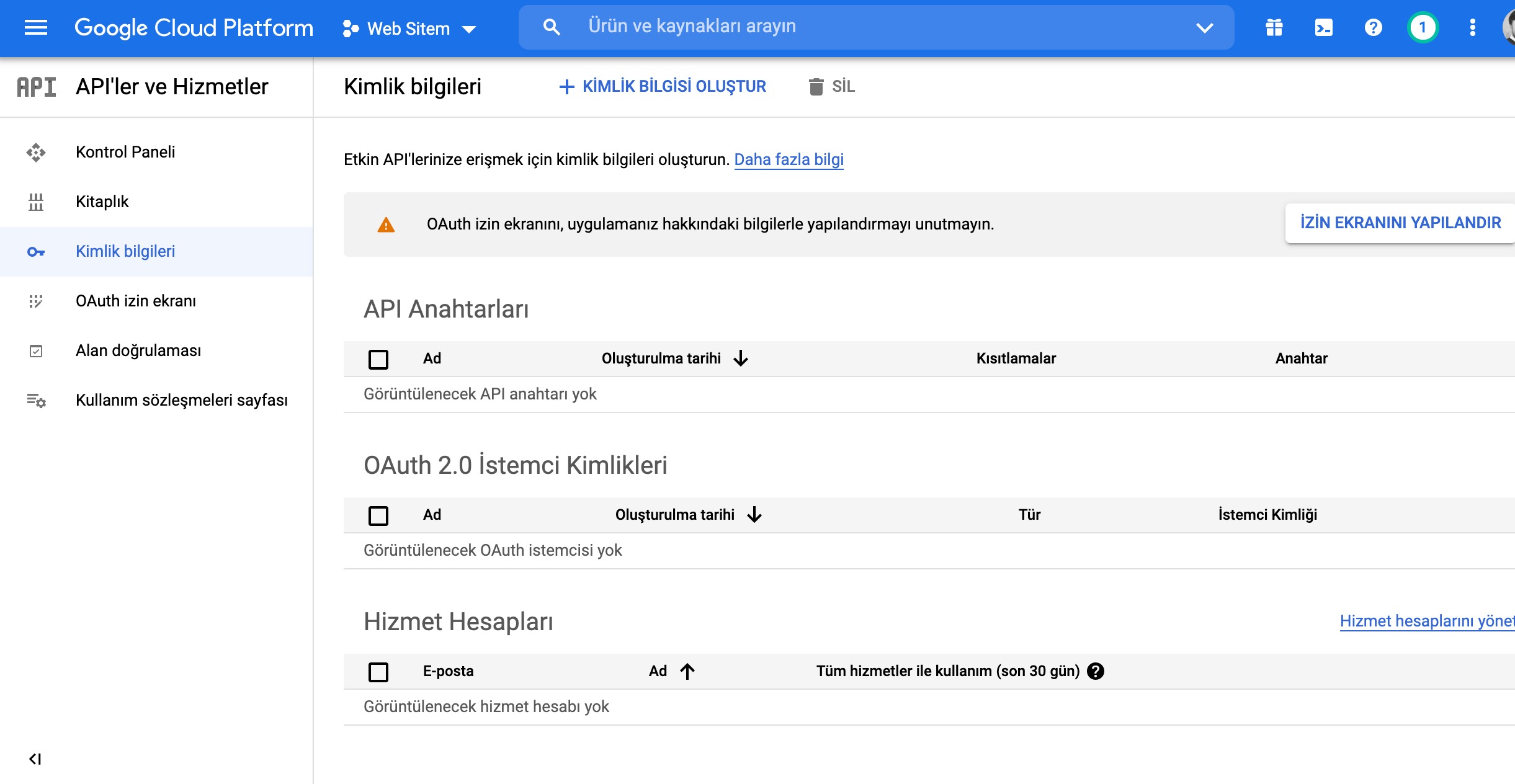Image resolution: width=1515 pixels, height=784 pixels.
Task: Click the orange warning triangle icon
Action: pos(386,225)
